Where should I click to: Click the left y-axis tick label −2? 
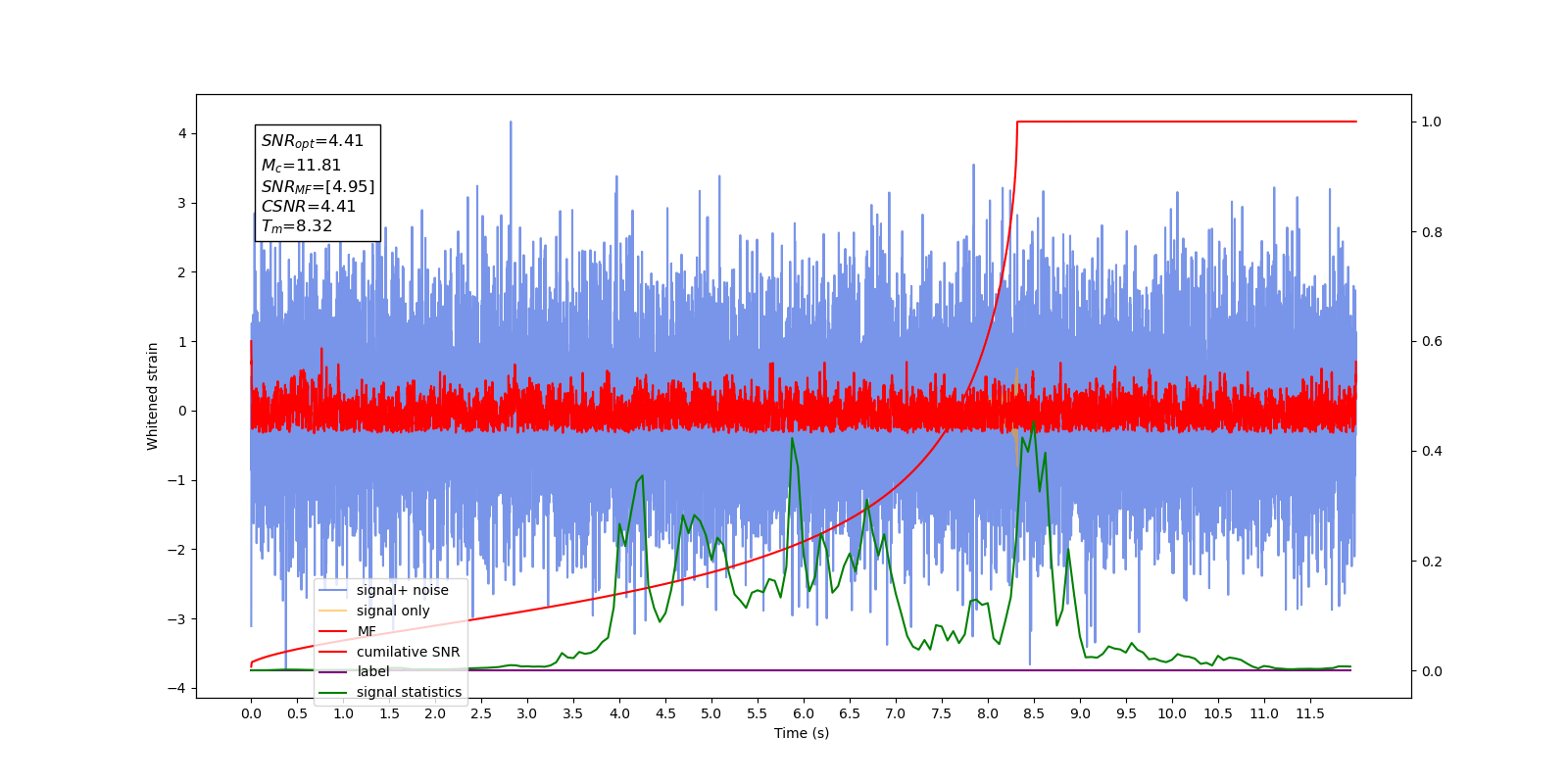pos(177,550)
